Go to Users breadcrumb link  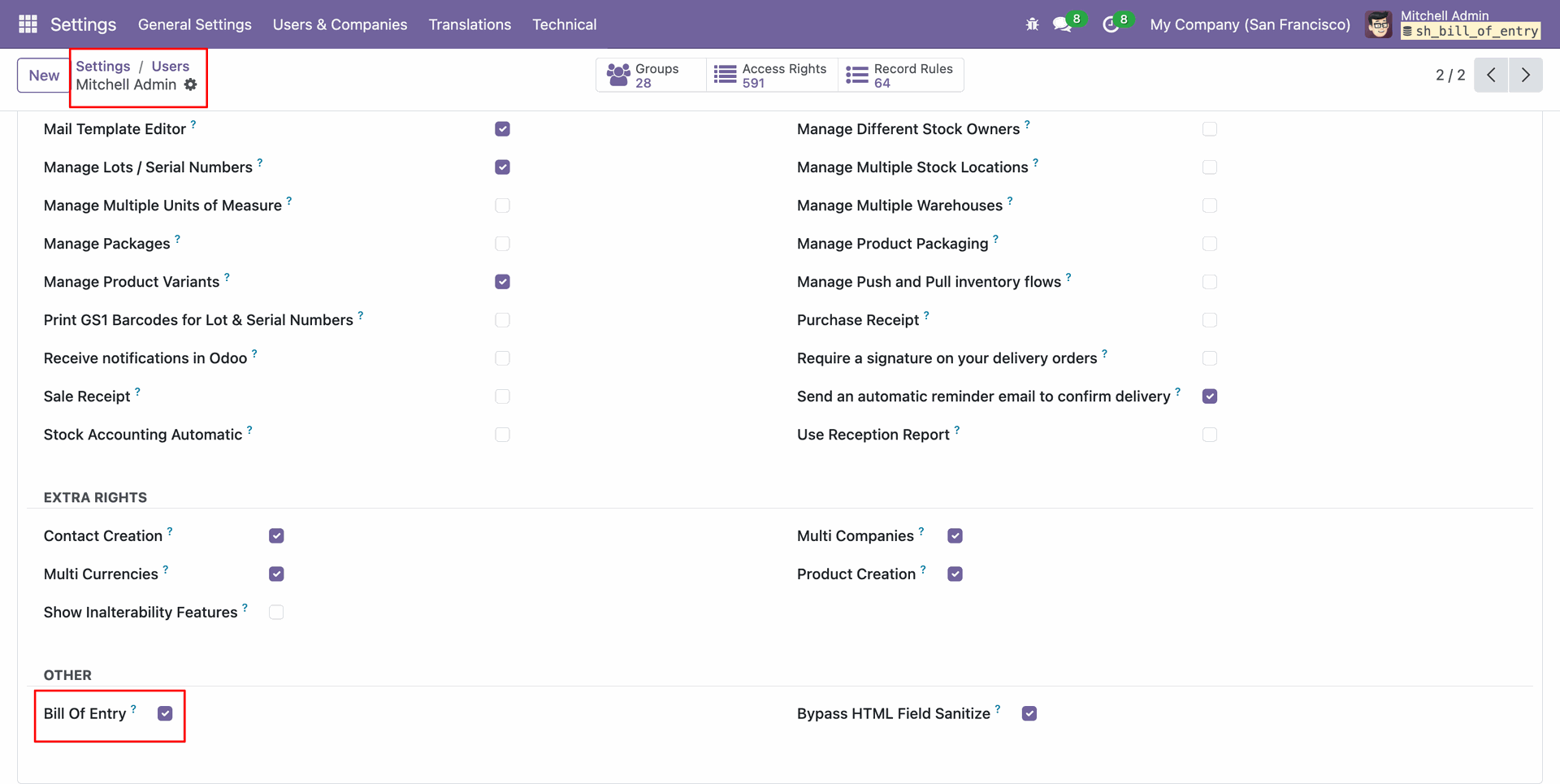click(x=170, y=67)
